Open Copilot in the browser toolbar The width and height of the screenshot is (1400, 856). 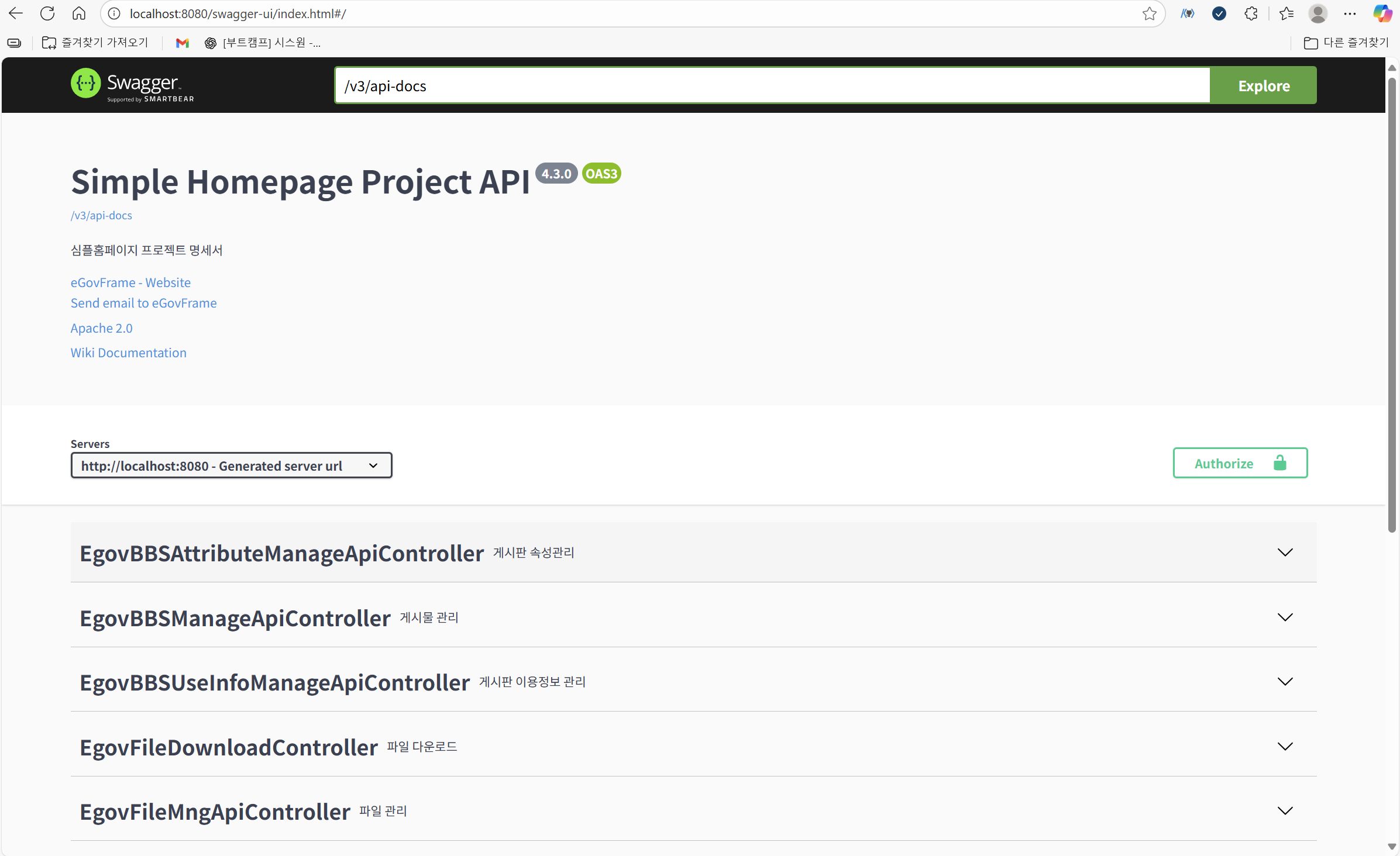pyautogui.click(x=1382, y=13)
